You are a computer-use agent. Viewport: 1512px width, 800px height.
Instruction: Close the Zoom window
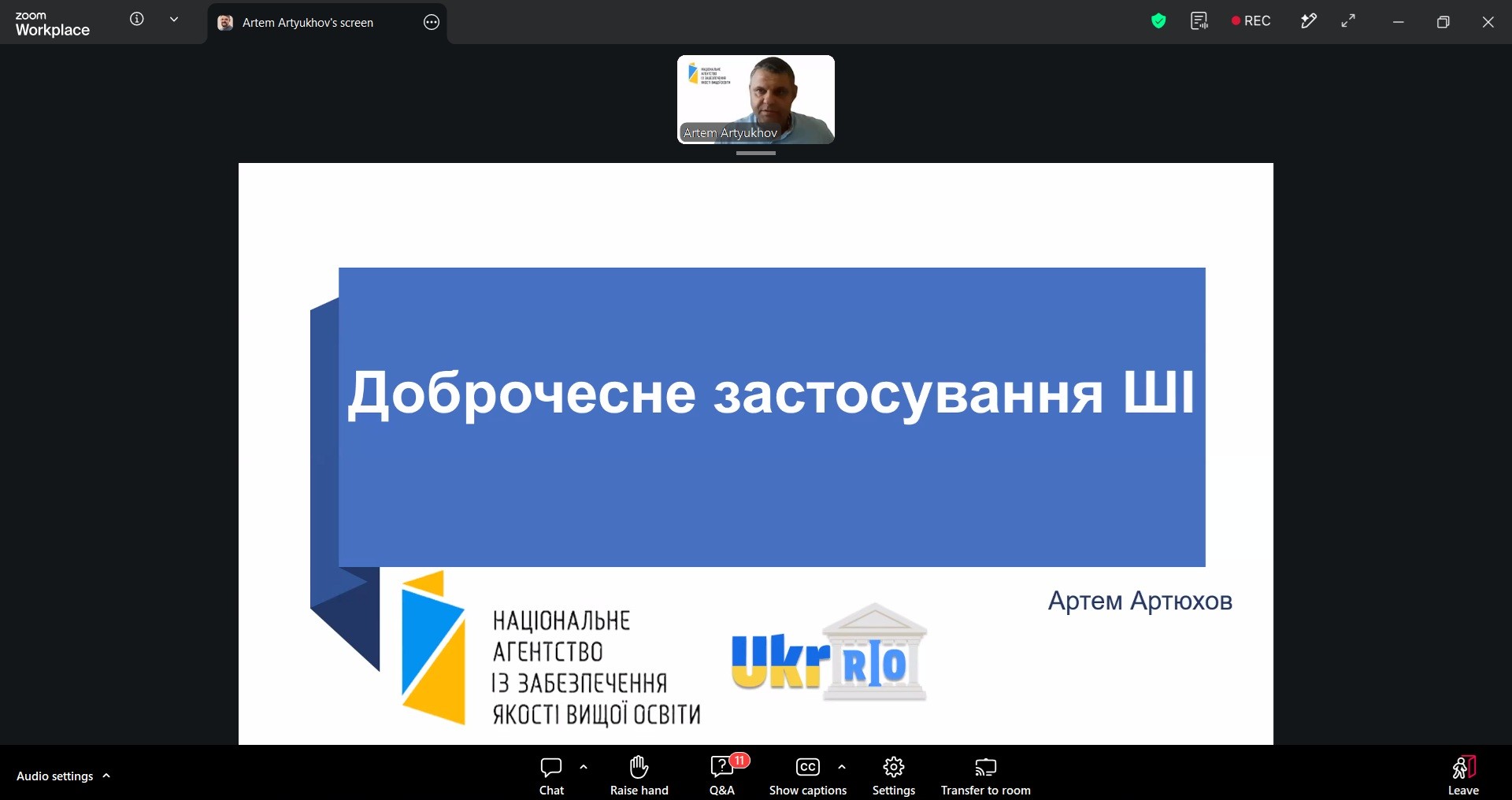[1488, 22]
